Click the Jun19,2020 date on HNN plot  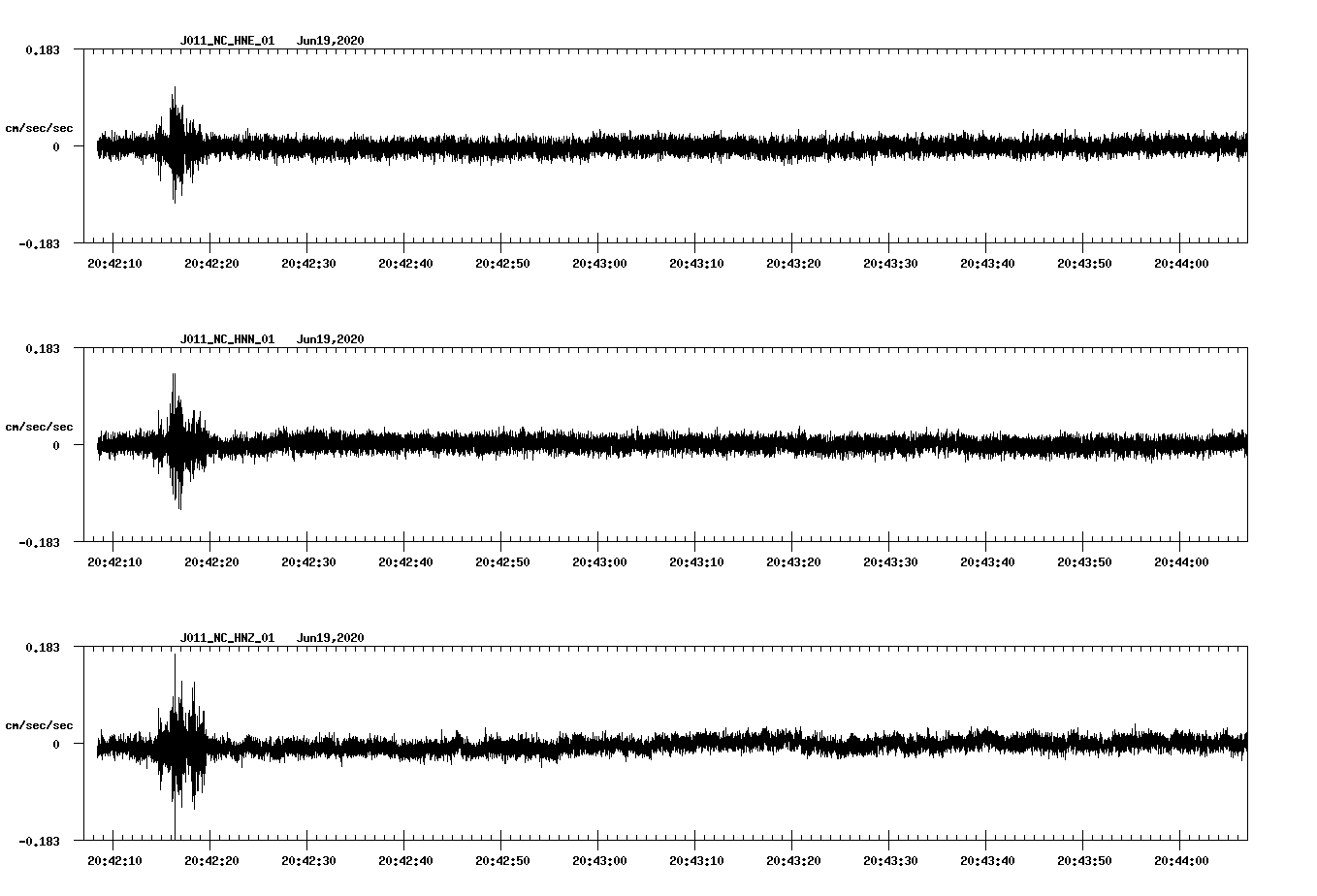tap(331, 339)
